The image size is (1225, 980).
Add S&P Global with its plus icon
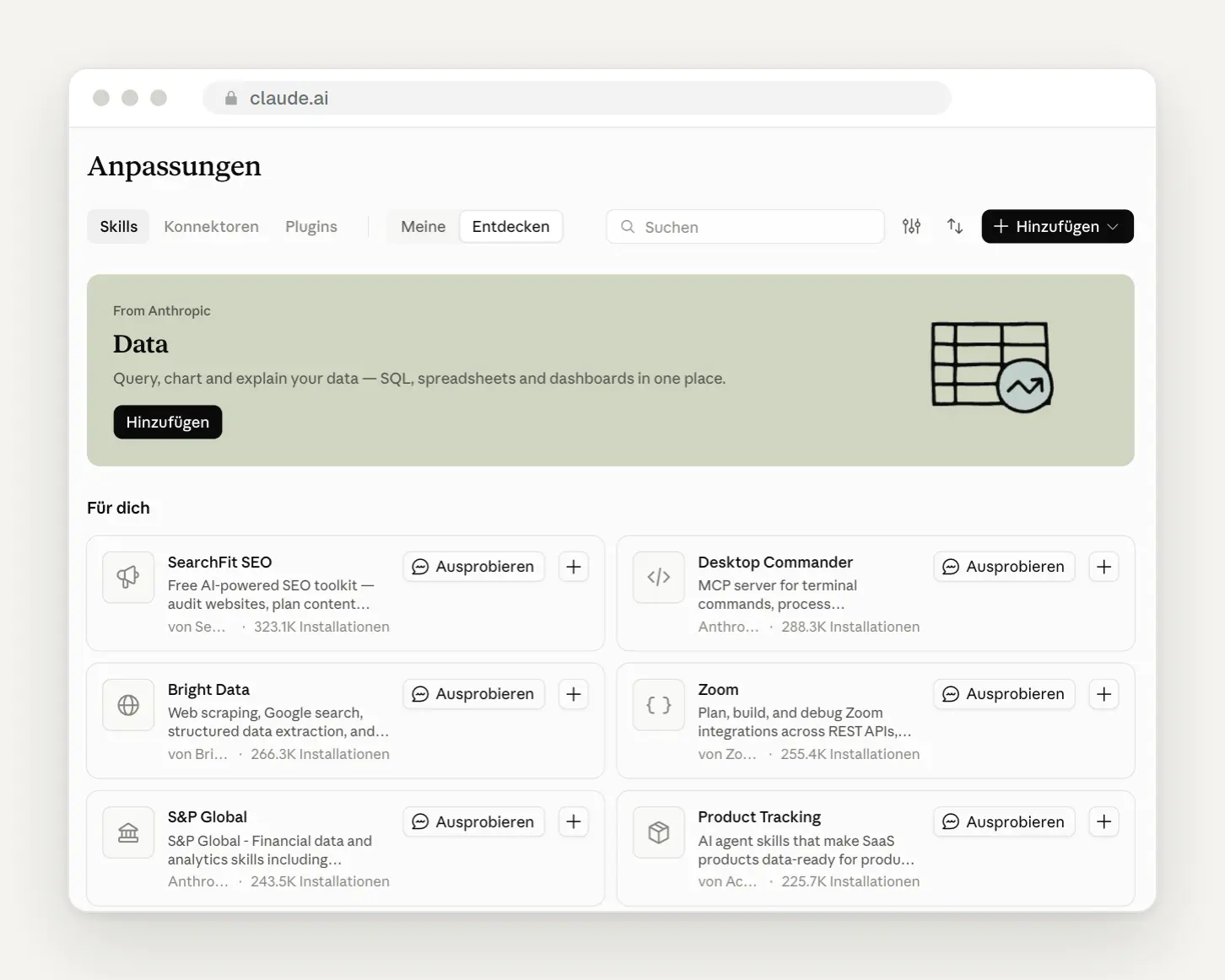pos(574,821)
